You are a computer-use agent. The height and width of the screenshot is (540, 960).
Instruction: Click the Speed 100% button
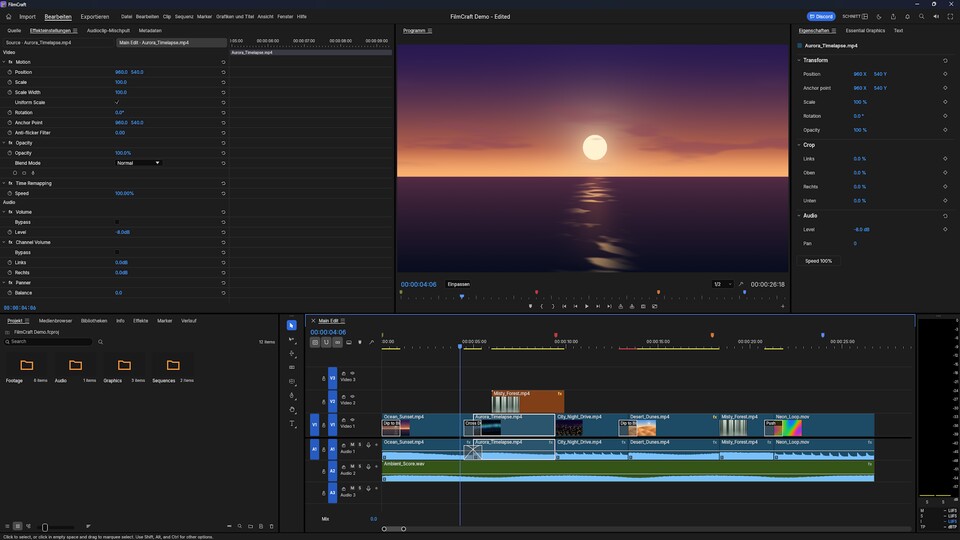pyautogui.click(x=819, y=261)
